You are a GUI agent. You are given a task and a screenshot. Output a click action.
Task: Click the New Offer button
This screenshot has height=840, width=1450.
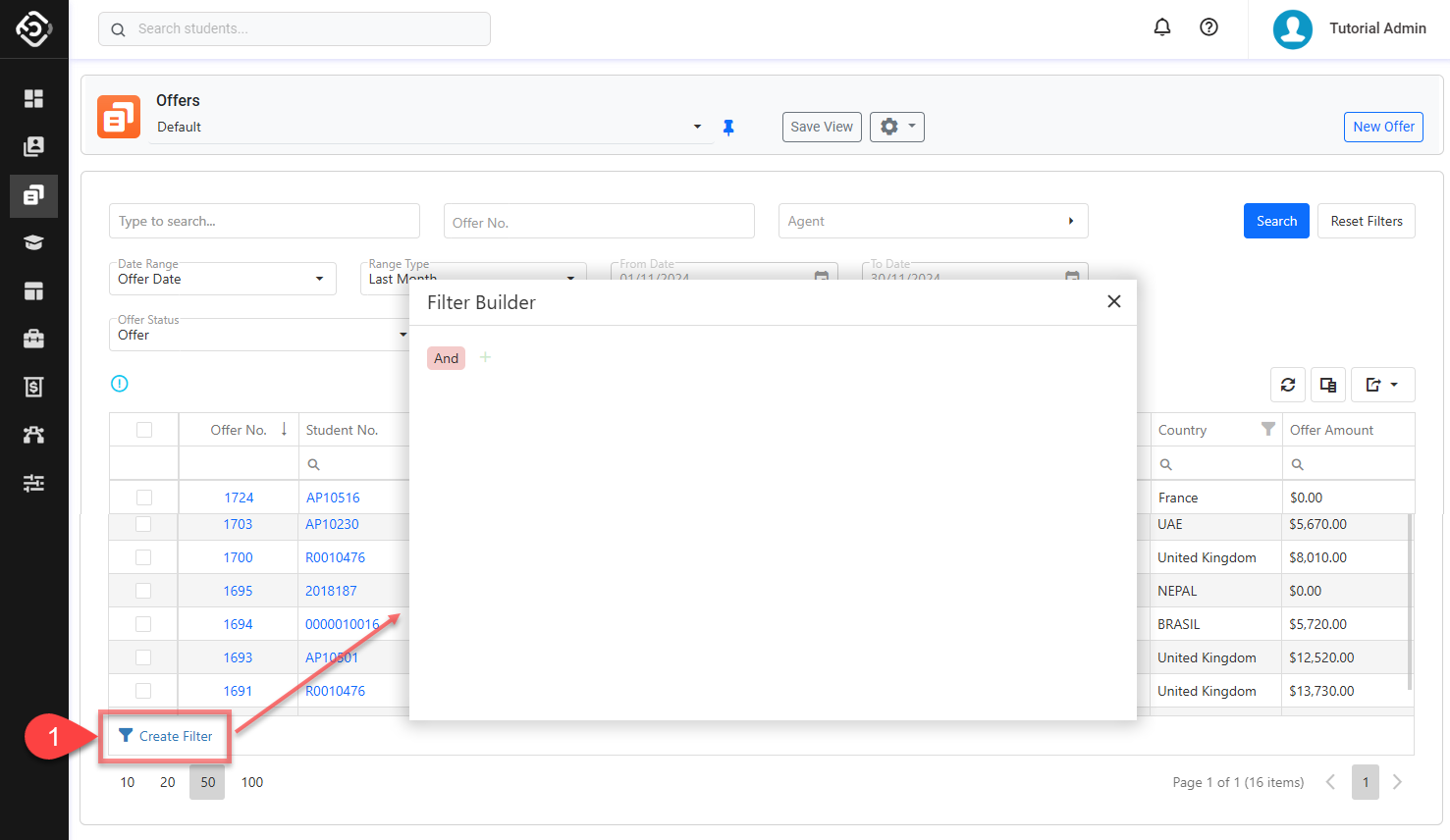click(1382, 127)
